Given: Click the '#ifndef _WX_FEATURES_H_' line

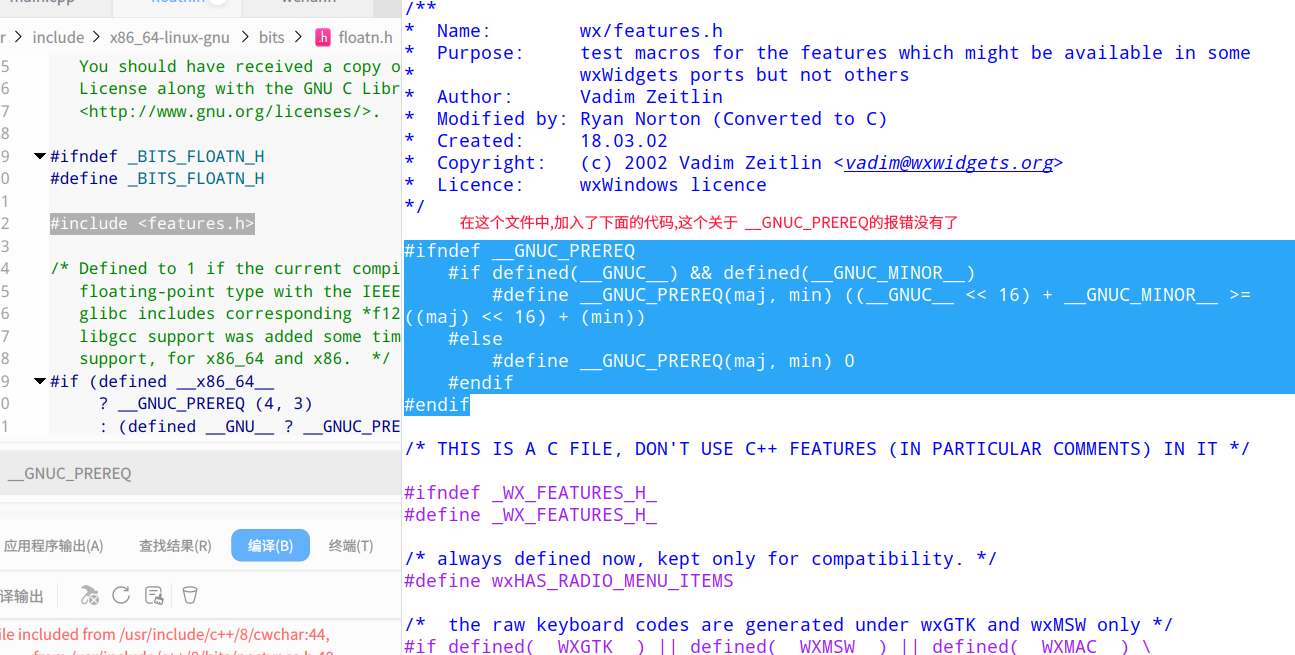Looking at the screenshot, I should pyautogui.click(x=531, y=493).
